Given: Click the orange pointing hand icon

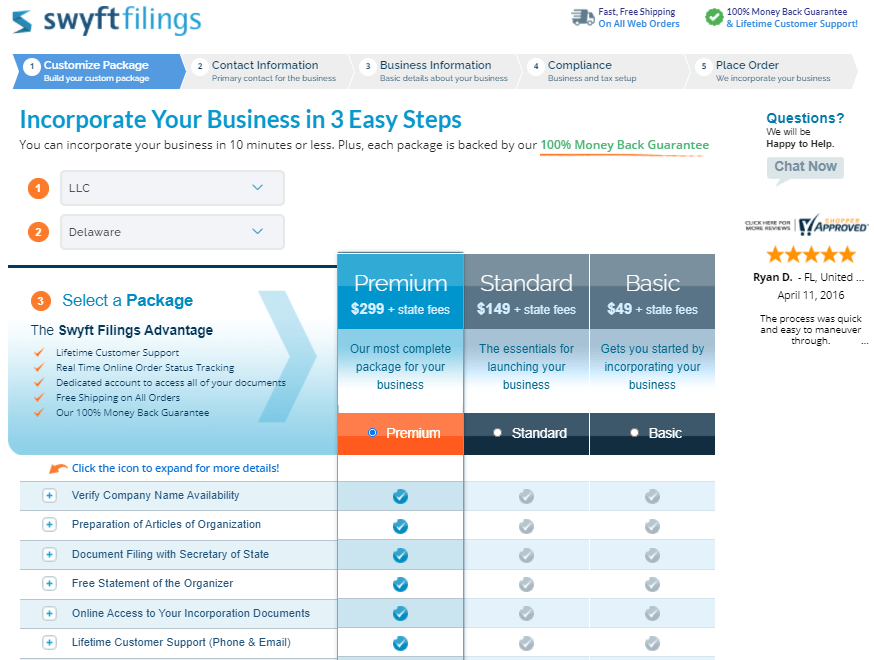Looking at the screenshot, I should tap(58, 467).
